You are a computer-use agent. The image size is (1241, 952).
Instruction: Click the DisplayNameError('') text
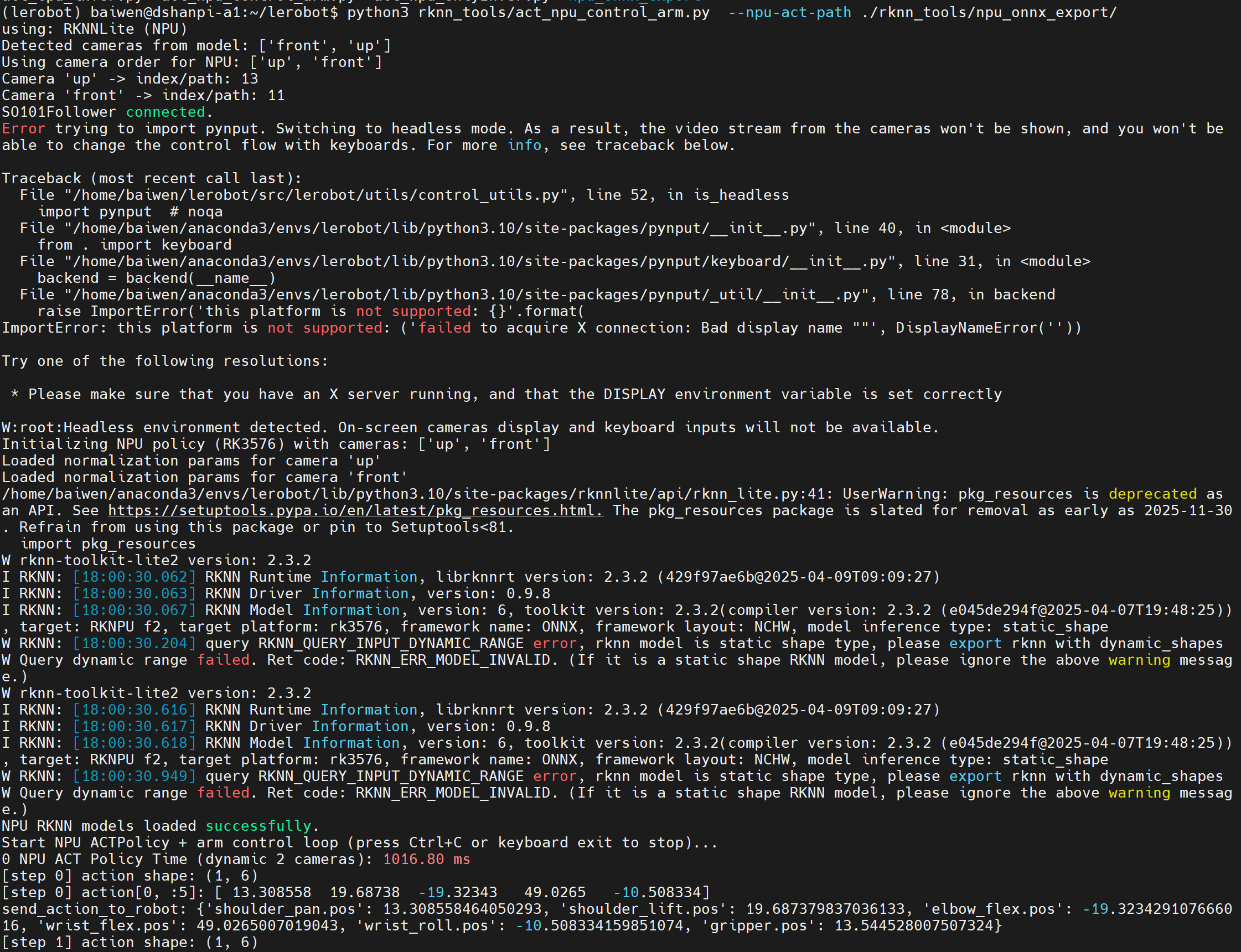point(987,328)
